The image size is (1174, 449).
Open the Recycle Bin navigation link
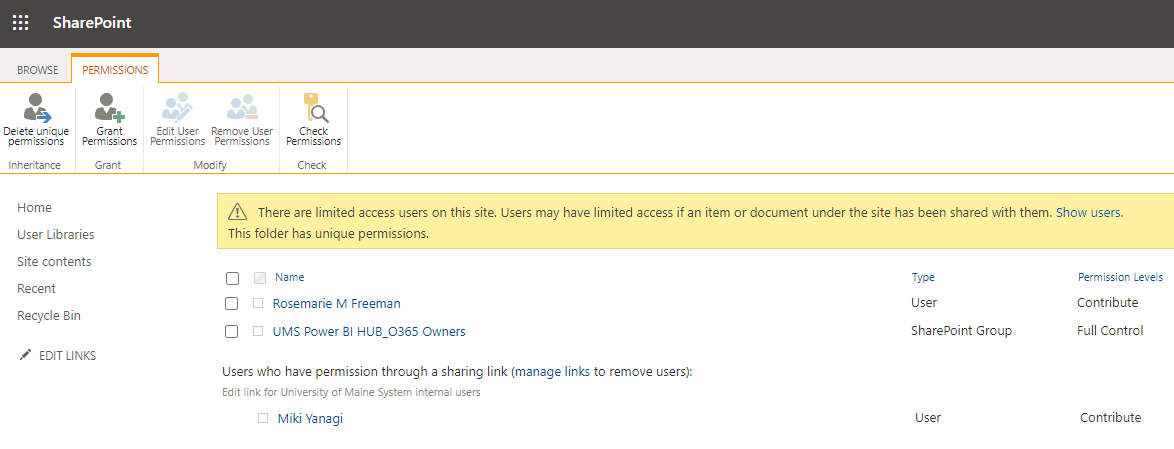49,316
